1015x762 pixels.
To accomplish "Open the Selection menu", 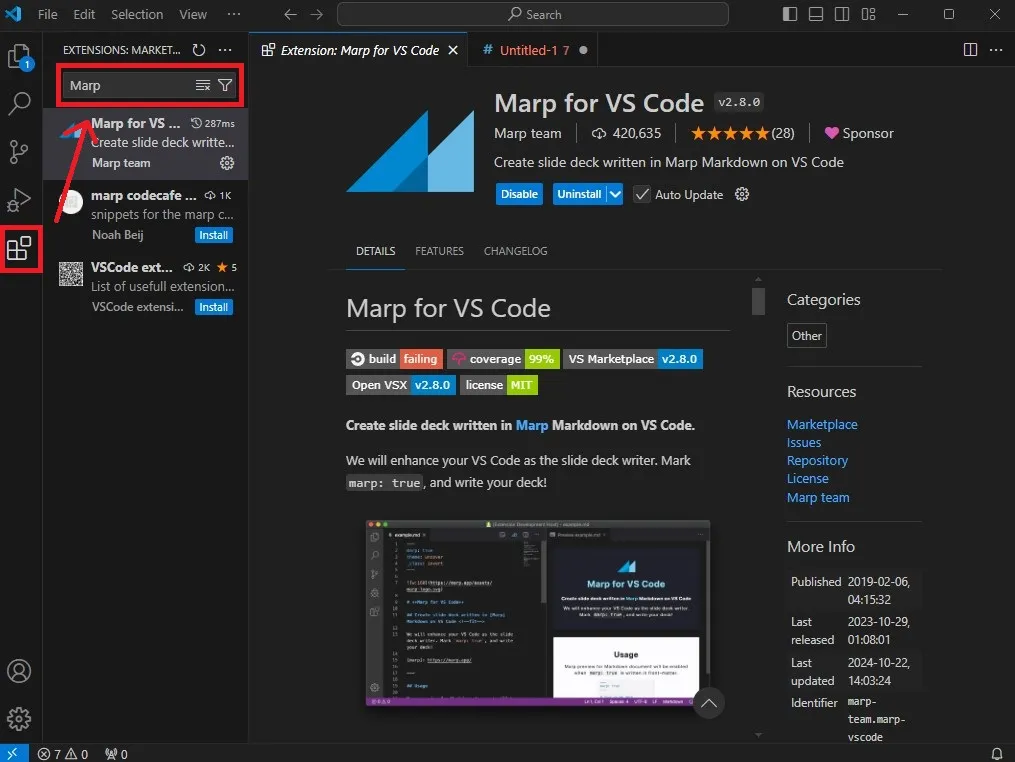I will pyautogui.click(x=137, y=14).
